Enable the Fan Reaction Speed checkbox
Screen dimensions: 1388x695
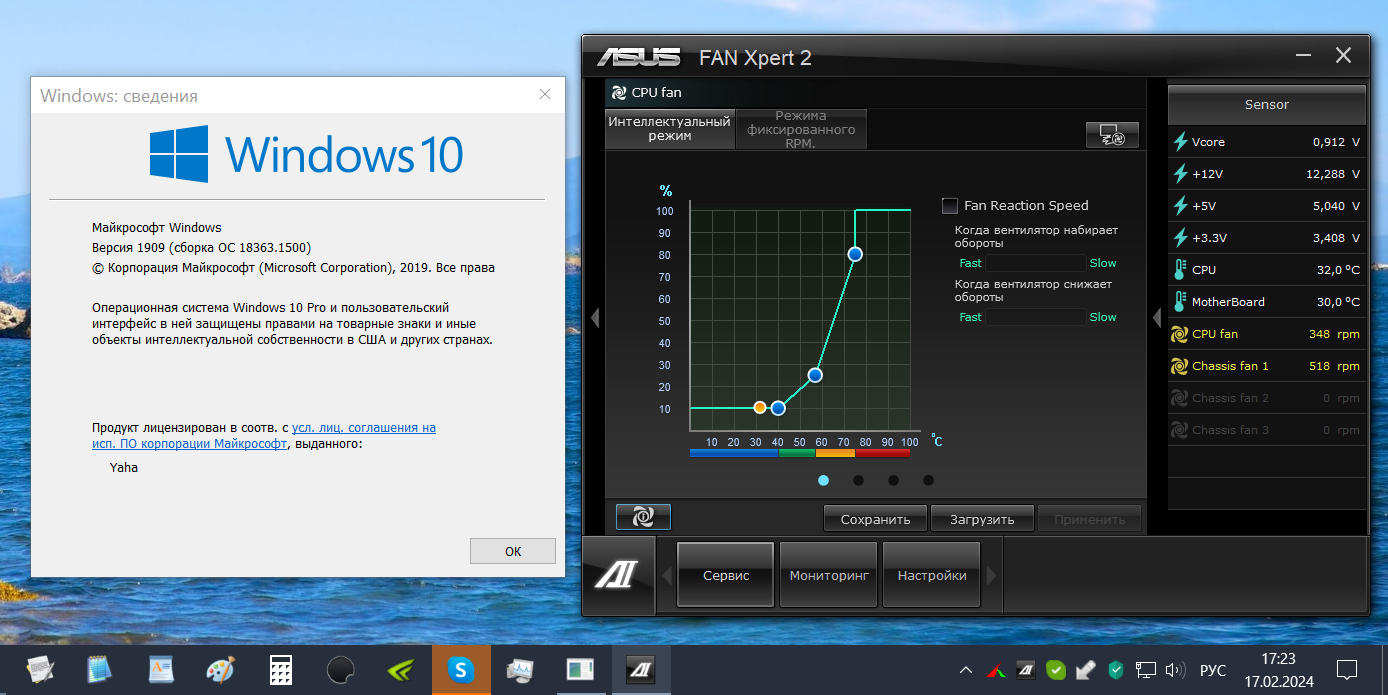point(950,206)
